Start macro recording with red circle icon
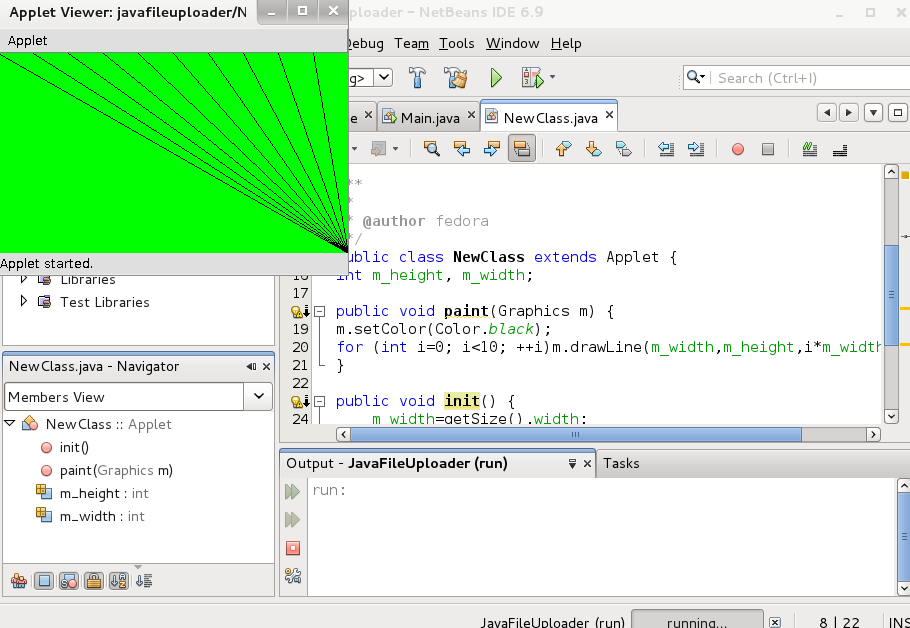The height and width of the screenshot is (628, 910). (738, 149)
